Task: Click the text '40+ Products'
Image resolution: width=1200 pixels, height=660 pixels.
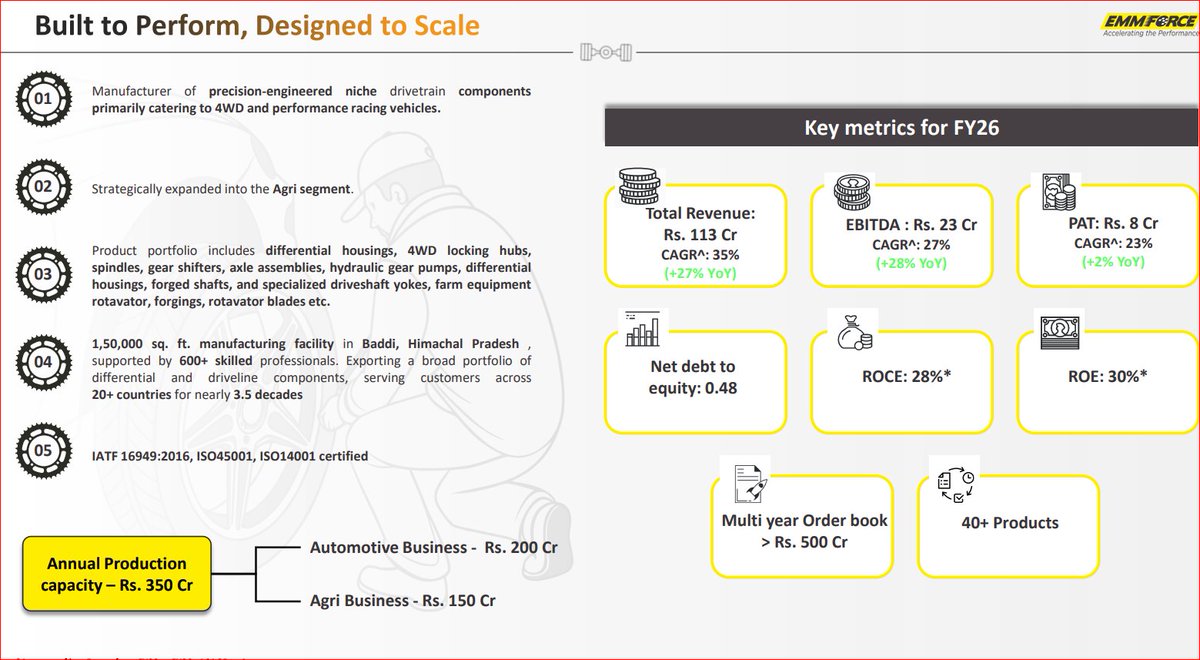Action: [x=1009, y=522]
